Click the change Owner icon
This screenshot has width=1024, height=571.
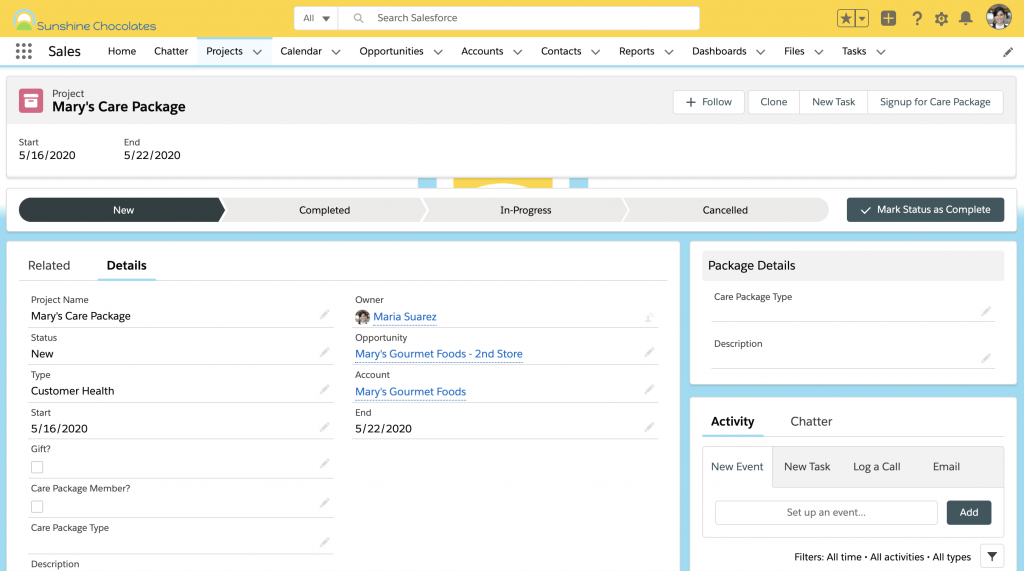click(x=649, y=318)
